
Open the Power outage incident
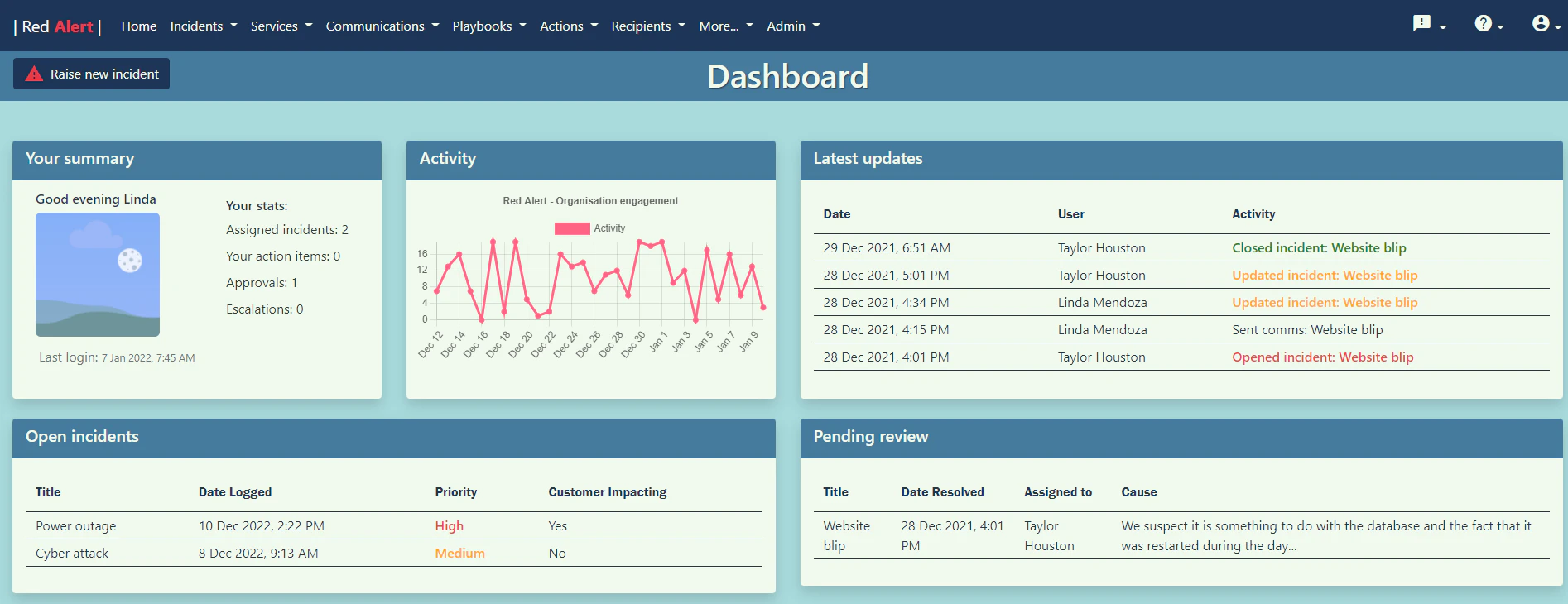[76, 526]
